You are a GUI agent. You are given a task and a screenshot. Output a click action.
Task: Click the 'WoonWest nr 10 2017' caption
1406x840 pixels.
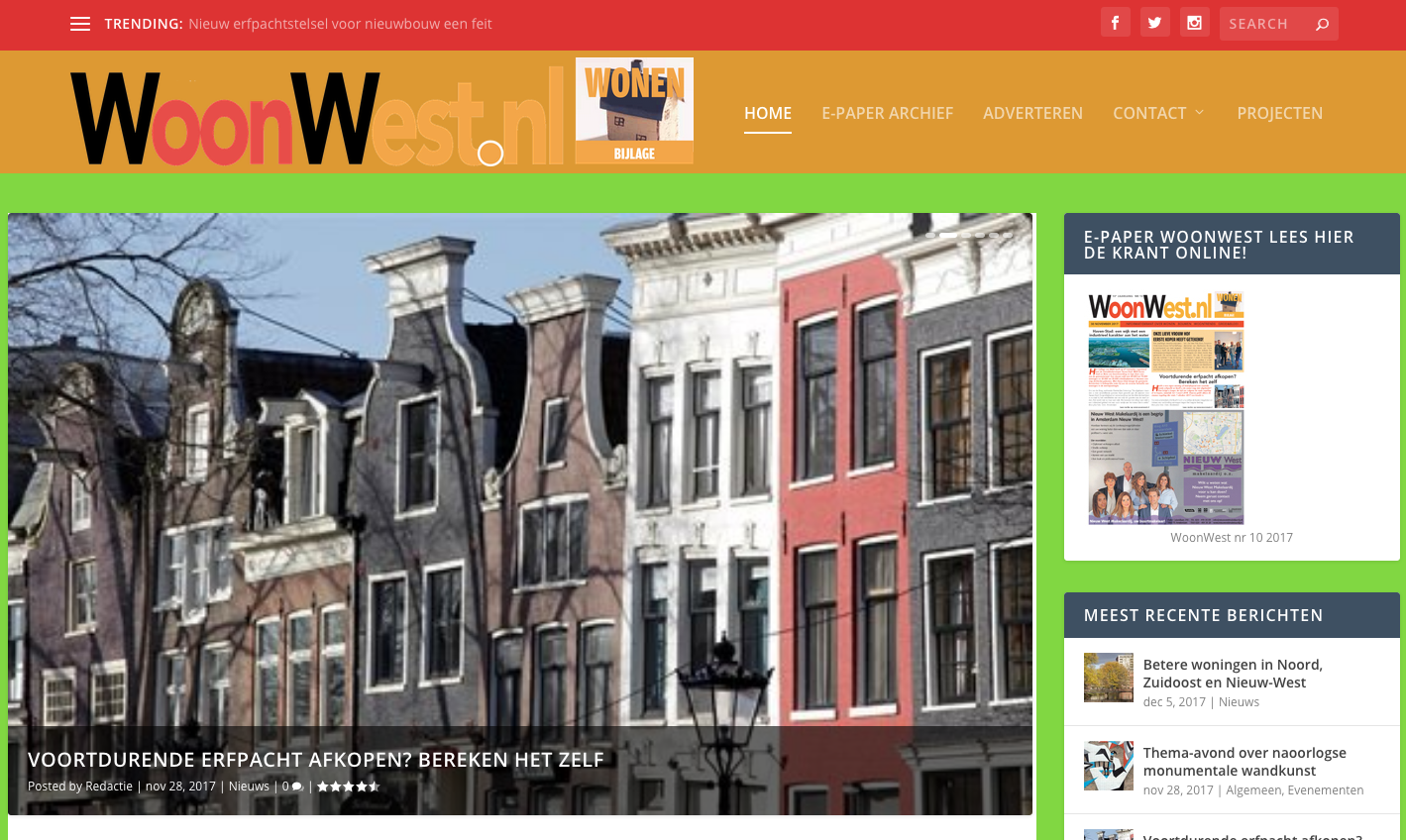[x=1232, y=538]
